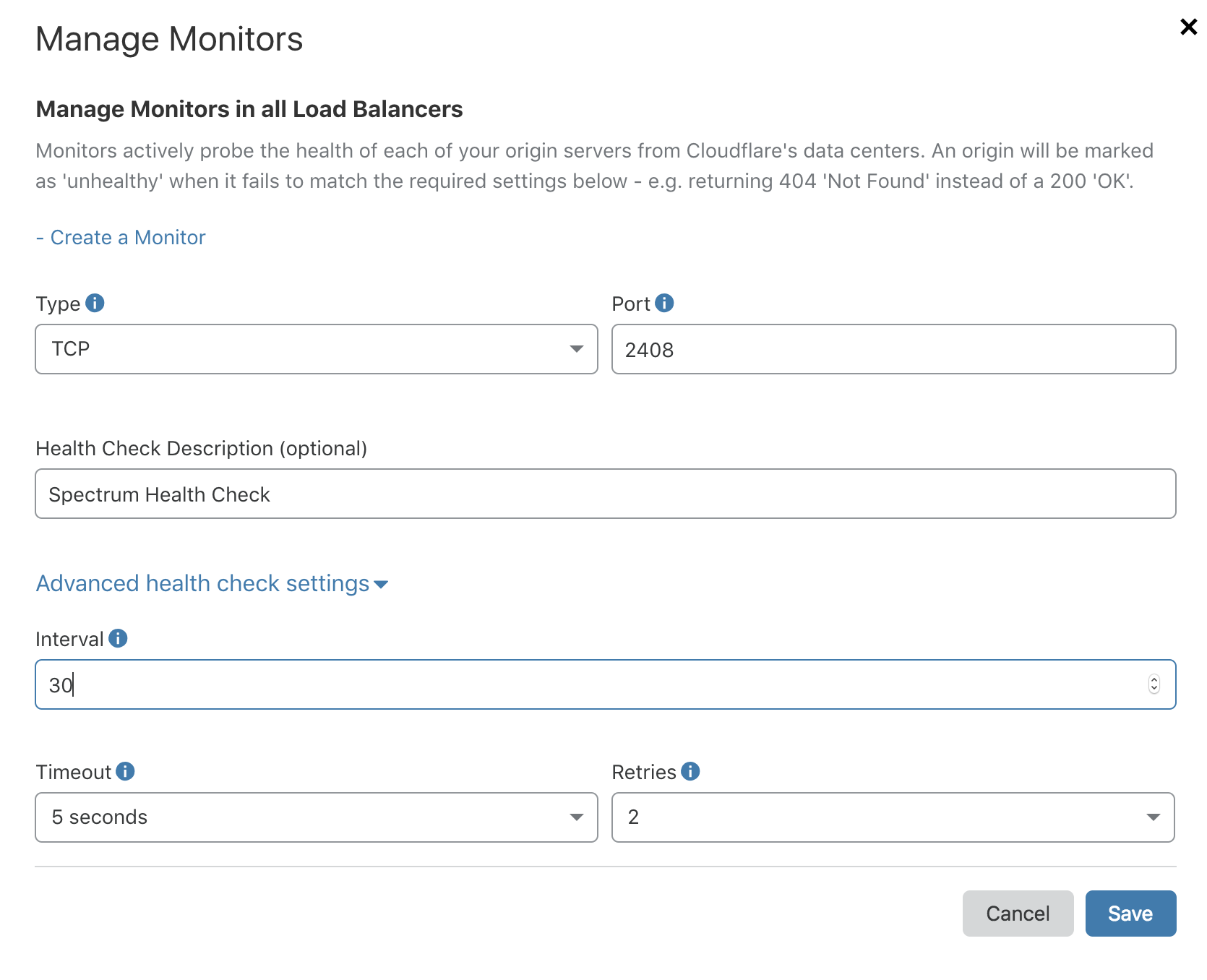This screenshot has width=1207, height=980.
Task: View the Retries info tooltip
Action: (x=691, y=771)
